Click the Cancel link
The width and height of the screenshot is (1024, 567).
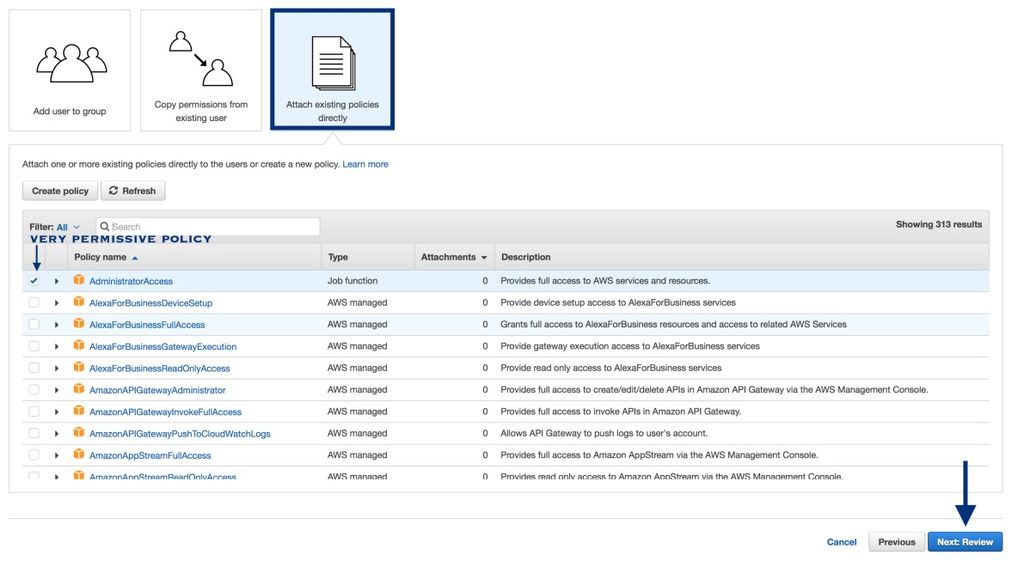(x=841, y=542)
